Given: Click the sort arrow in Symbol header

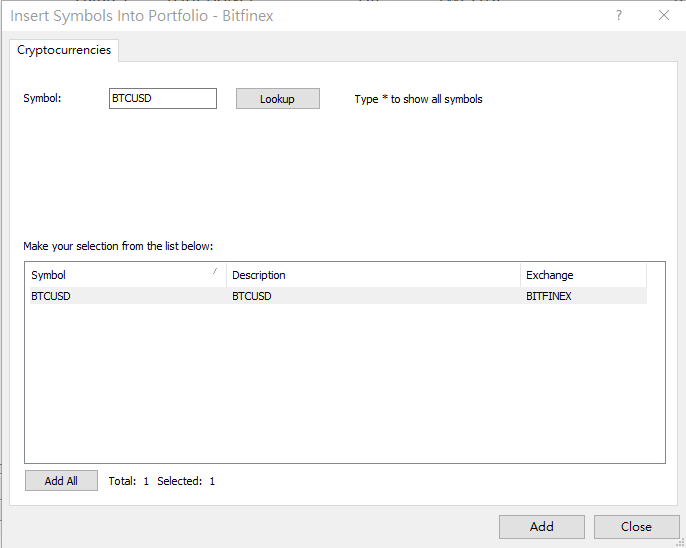Looking at the screenshot, I should [215, 271].
